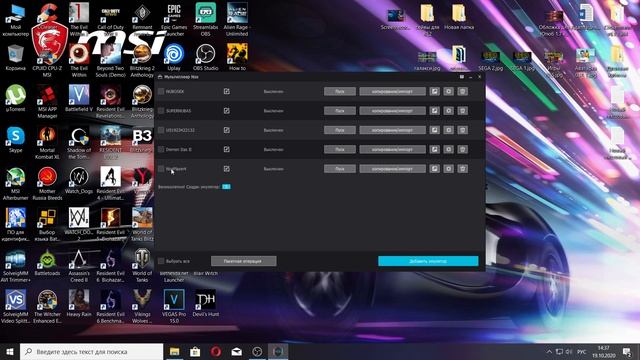Screen dimensions: 640x360
Task: Delete third emulator row with trash icon
Action: pyautogui.click(x=462, y=130)
